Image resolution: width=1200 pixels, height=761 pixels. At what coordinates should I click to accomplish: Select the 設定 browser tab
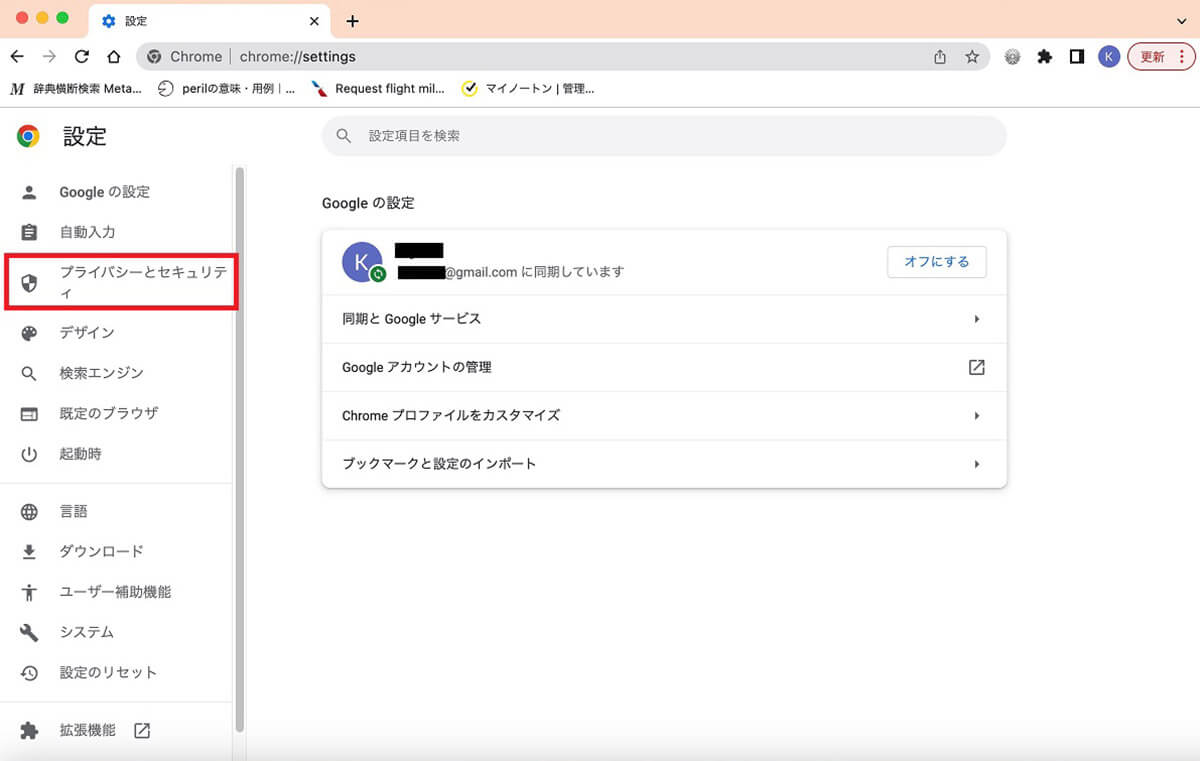tap(210, 21)
